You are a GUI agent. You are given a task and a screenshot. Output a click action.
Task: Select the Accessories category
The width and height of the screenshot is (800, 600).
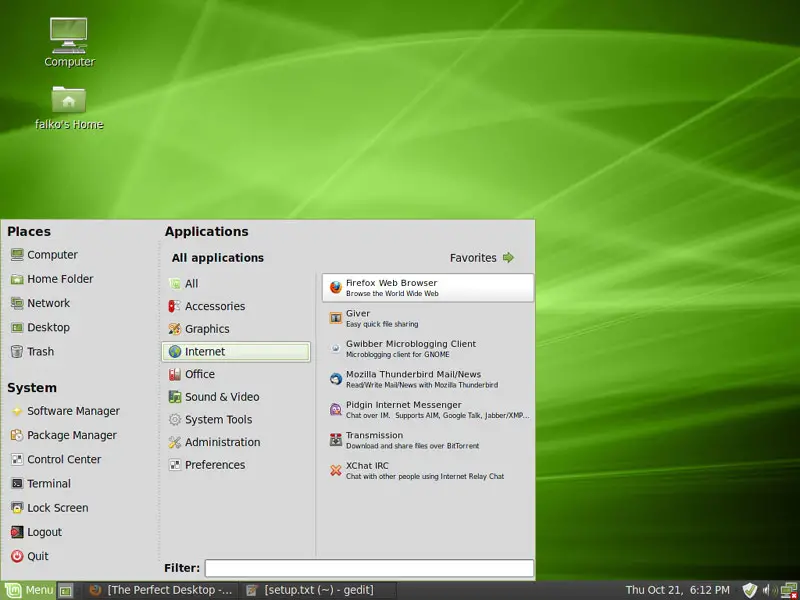tap(214, 306)
